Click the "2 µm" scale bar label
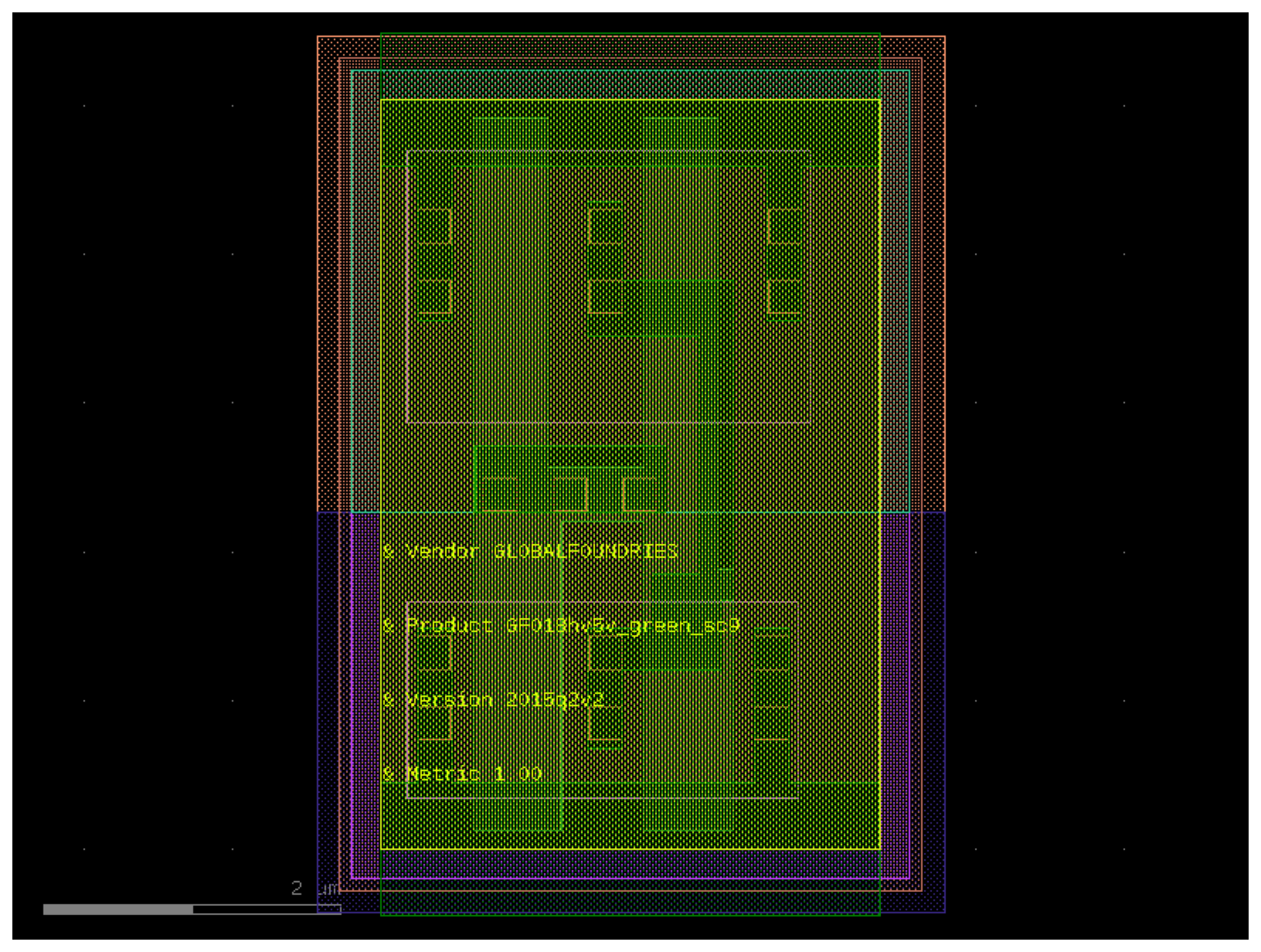The image size is (1261, 952). click(x=315, y=888)
